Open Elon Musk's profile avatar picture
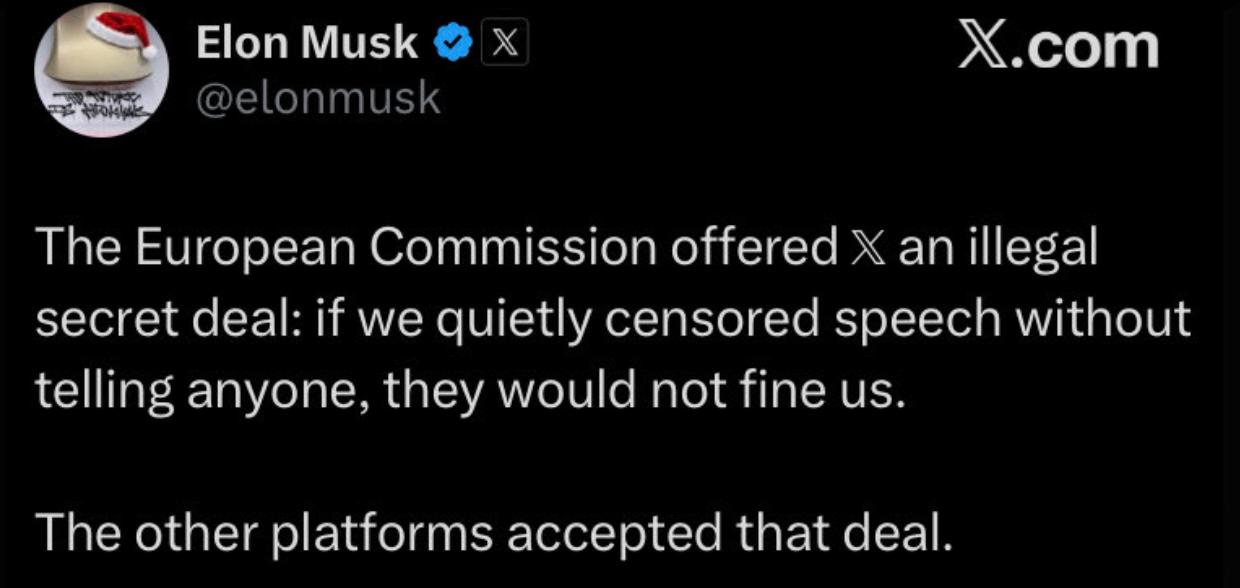Viewport: 1240px width, 588px height. click(102, 71)
